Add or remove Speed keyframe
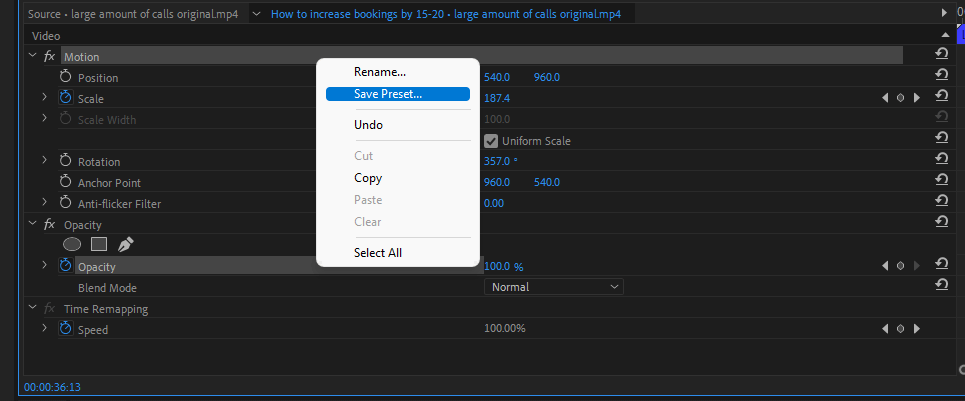The height and width of the screenshot is (401, 965). (900, 329)
